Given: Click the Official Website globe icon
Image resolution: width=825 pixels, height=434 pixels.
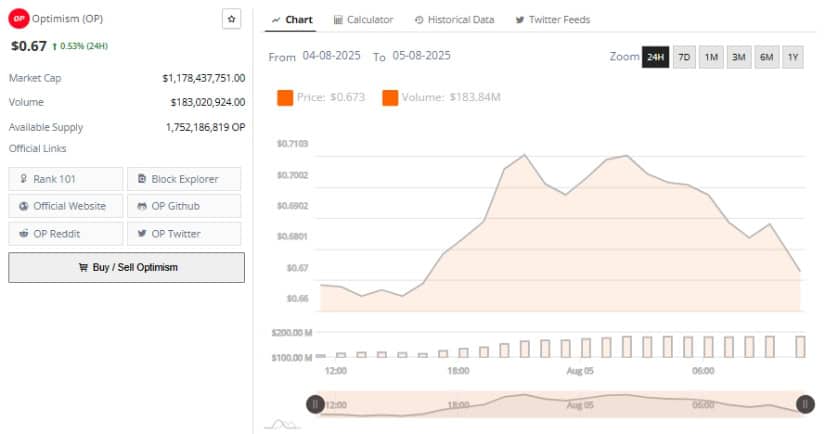Looking at the screenshot, I should (x=24, y=206).
